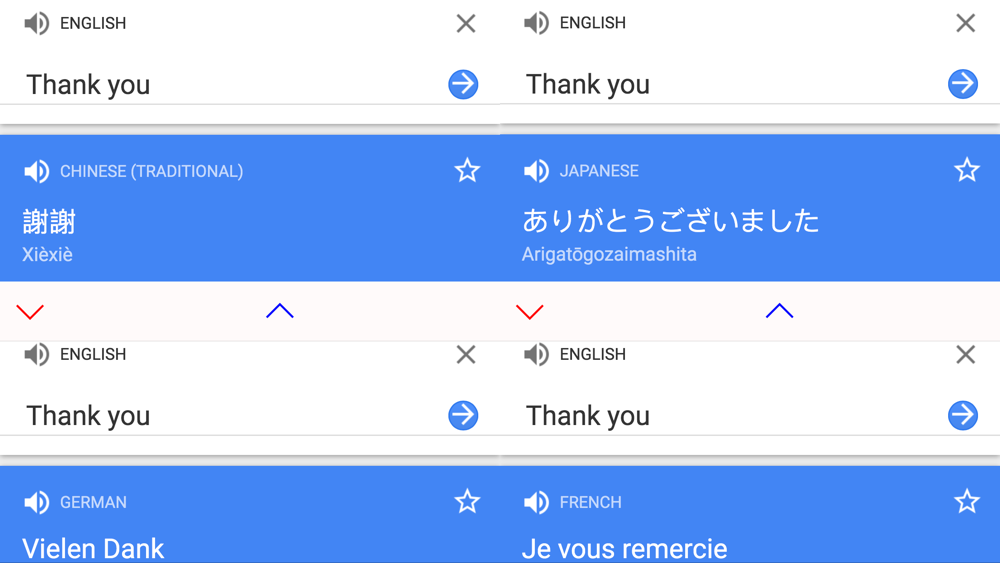Star the Japanese translation

point(967,170)
